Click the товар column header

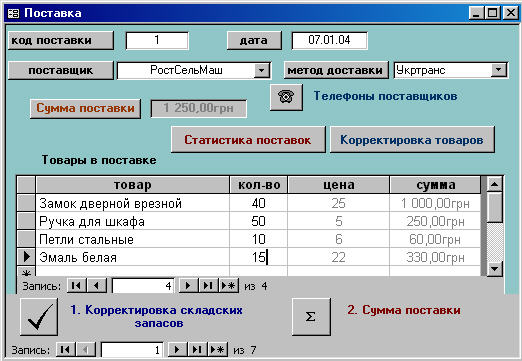pyautogui.click(x=132, y=185)
